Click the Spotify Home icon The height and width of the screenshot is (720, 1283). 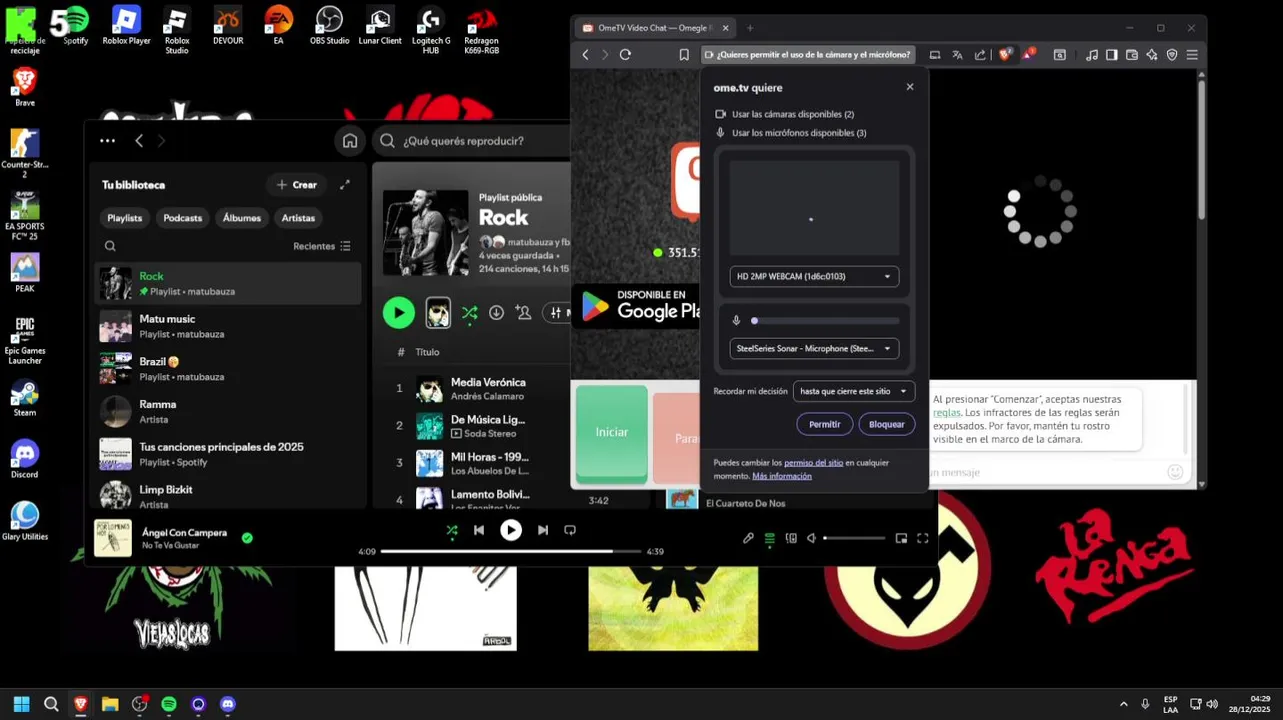pyautogui.click(x=350, y=141)
